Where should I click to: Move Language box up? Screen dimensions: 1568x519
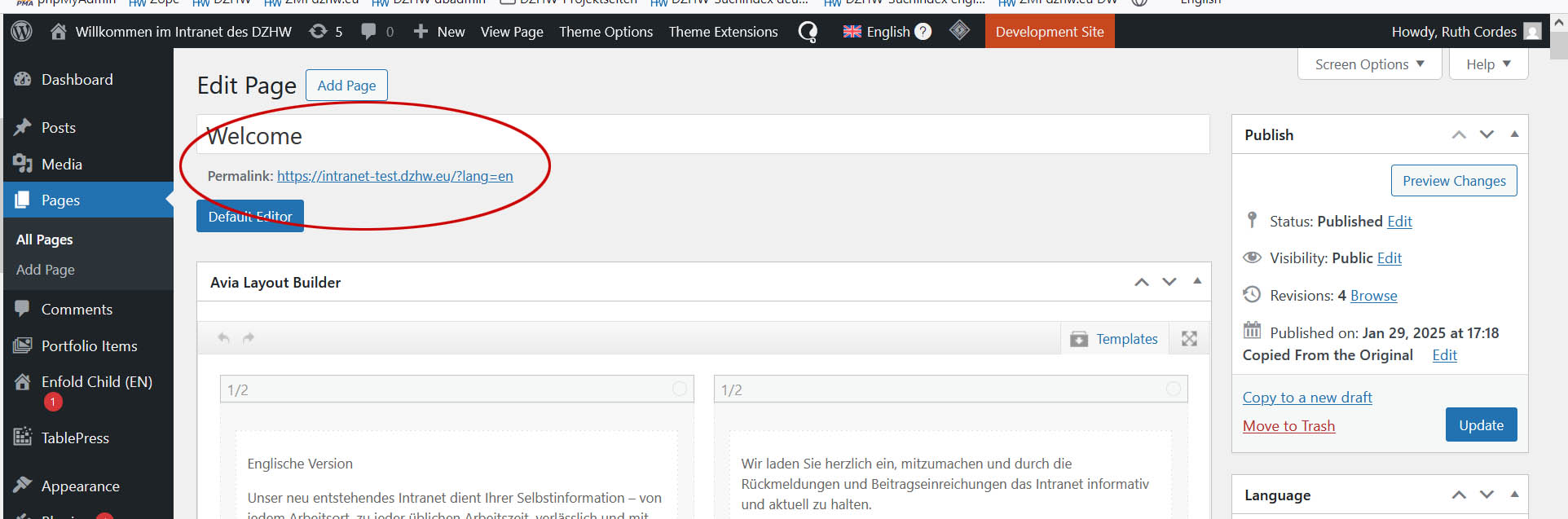click(x=1459, y=495)
